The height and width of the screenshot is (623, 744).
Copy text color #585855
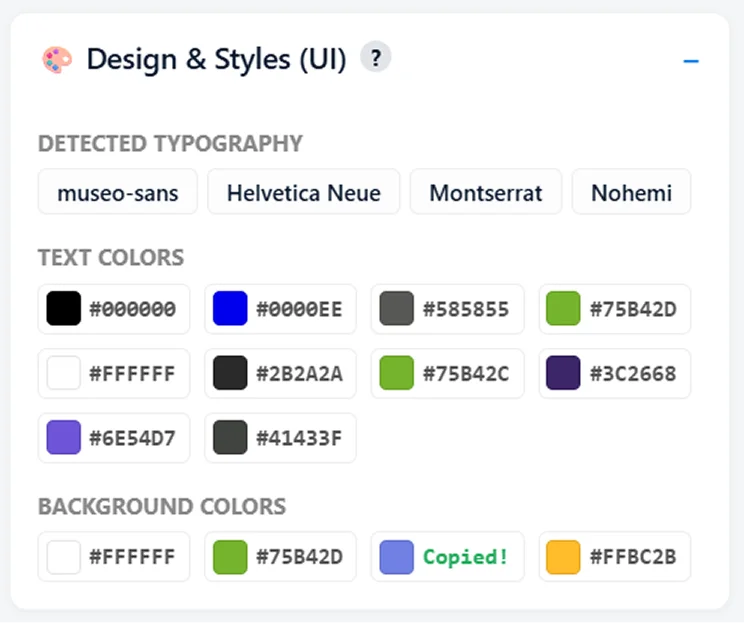click(x=447, y=309)
